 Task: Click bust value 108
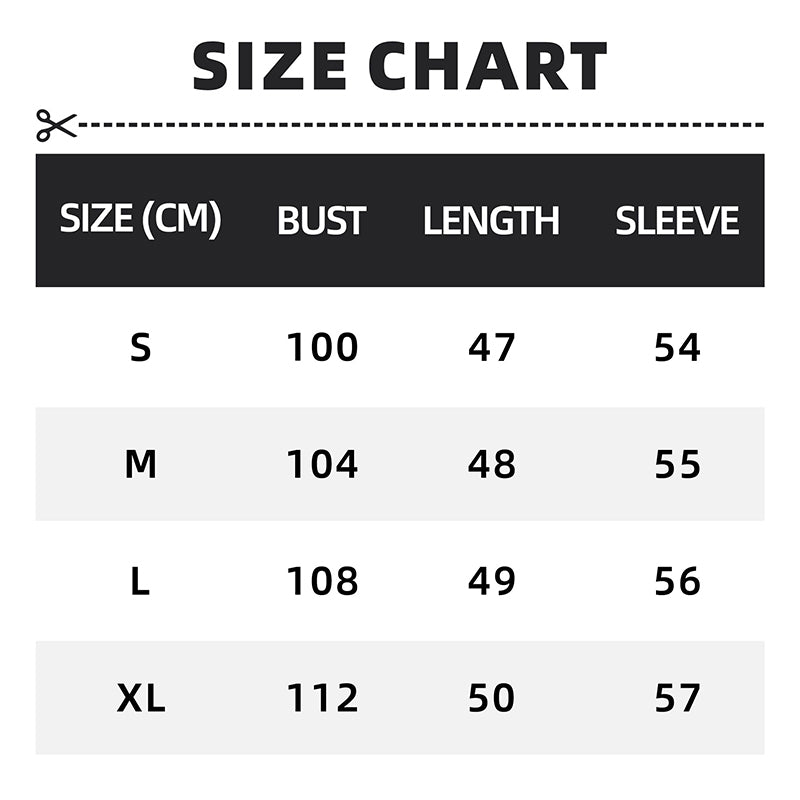click(322, 581)
